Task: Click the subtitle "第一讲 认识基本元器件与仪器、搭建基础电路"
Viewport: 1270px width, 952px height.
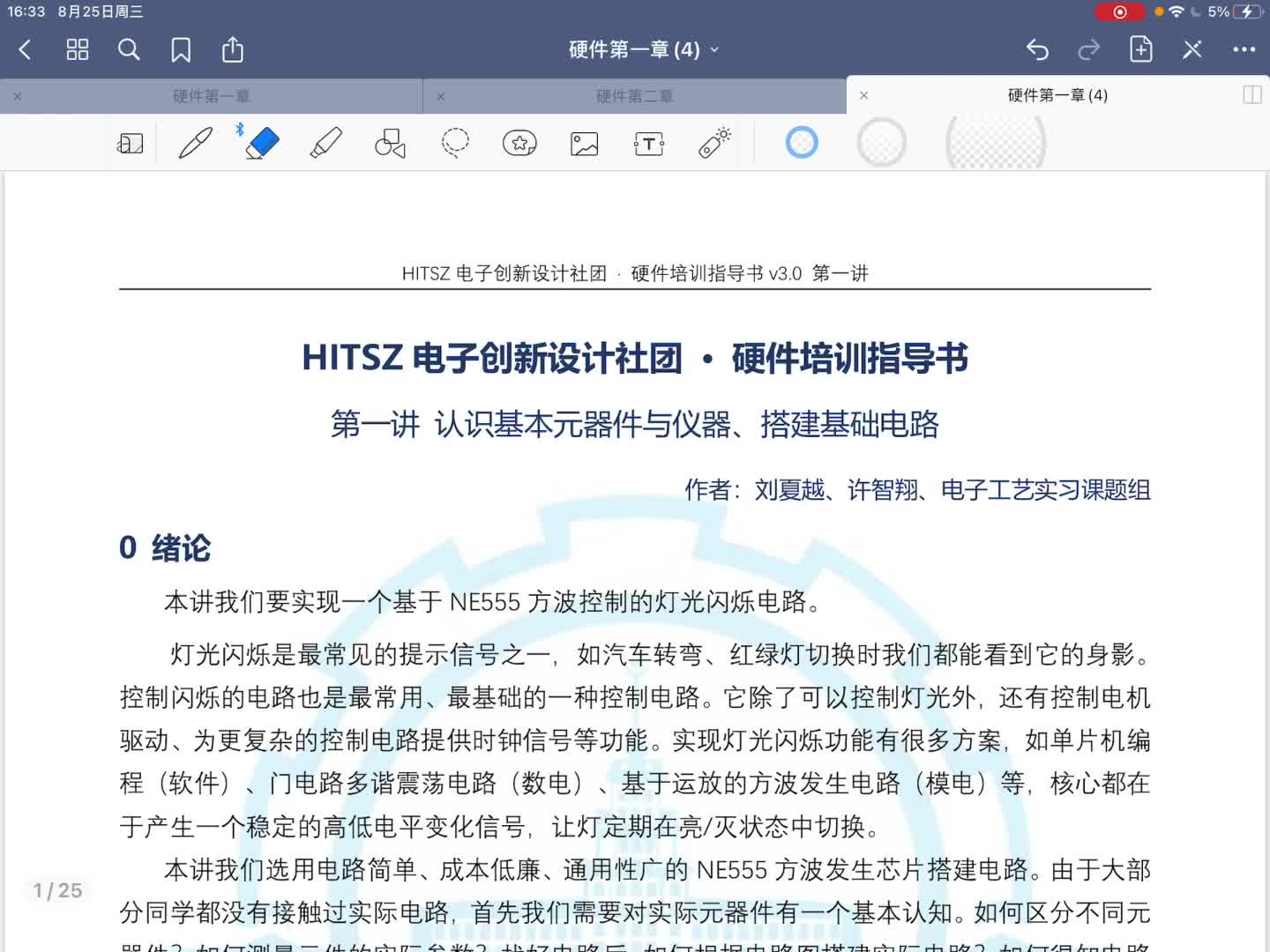Action: point(635,424)
